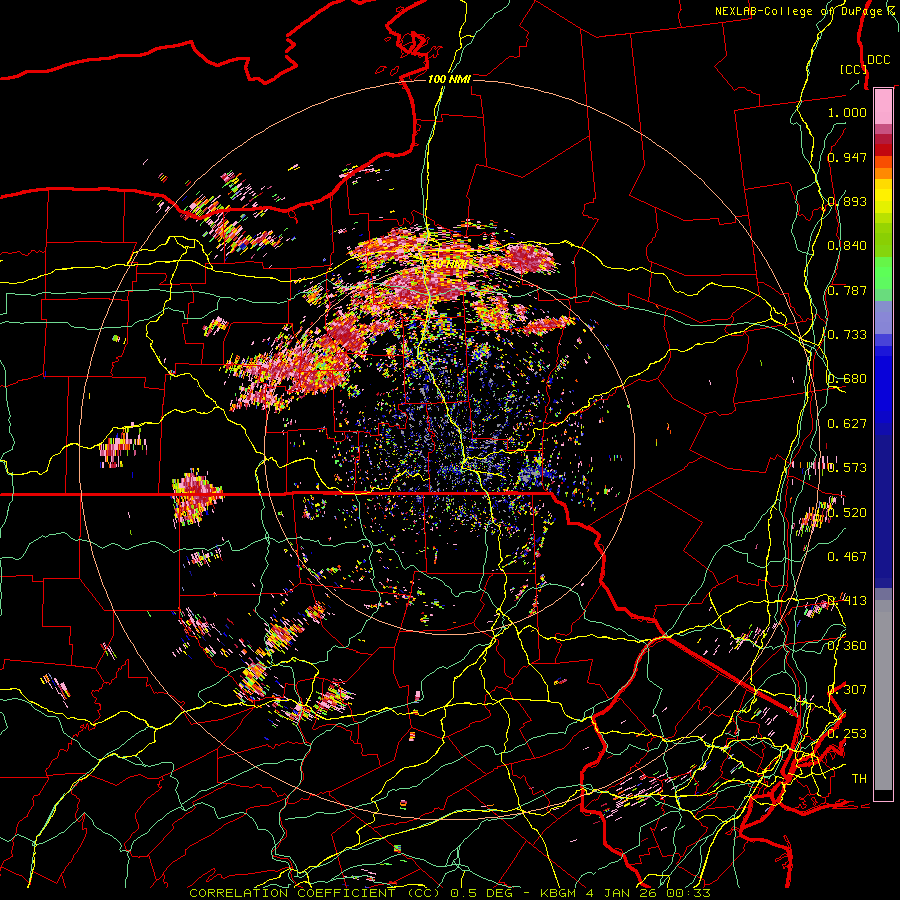Click the 0.573 scale value
Screen dimensions: 900x900
click(x=847, y=467)
